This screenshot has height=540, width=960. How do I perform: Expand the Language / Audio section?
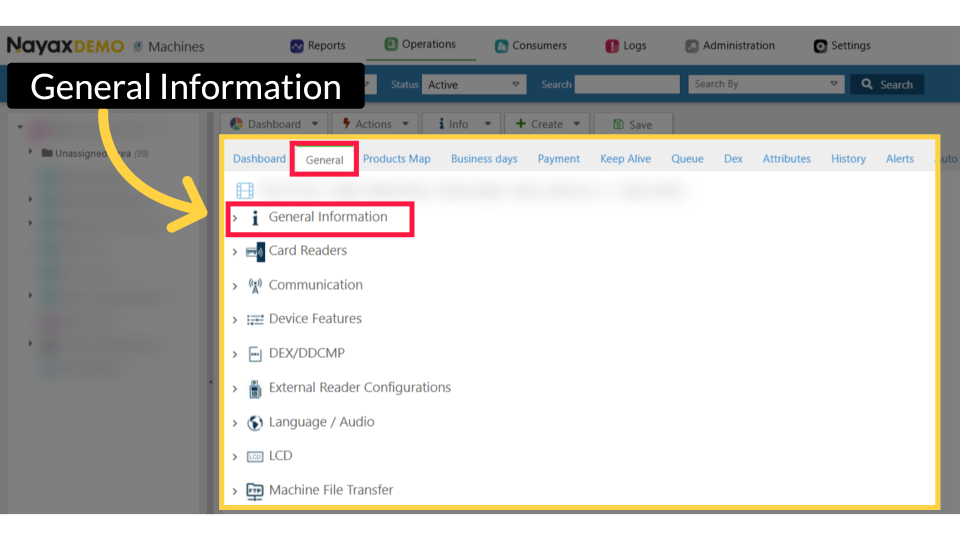(x=235, y=423)
